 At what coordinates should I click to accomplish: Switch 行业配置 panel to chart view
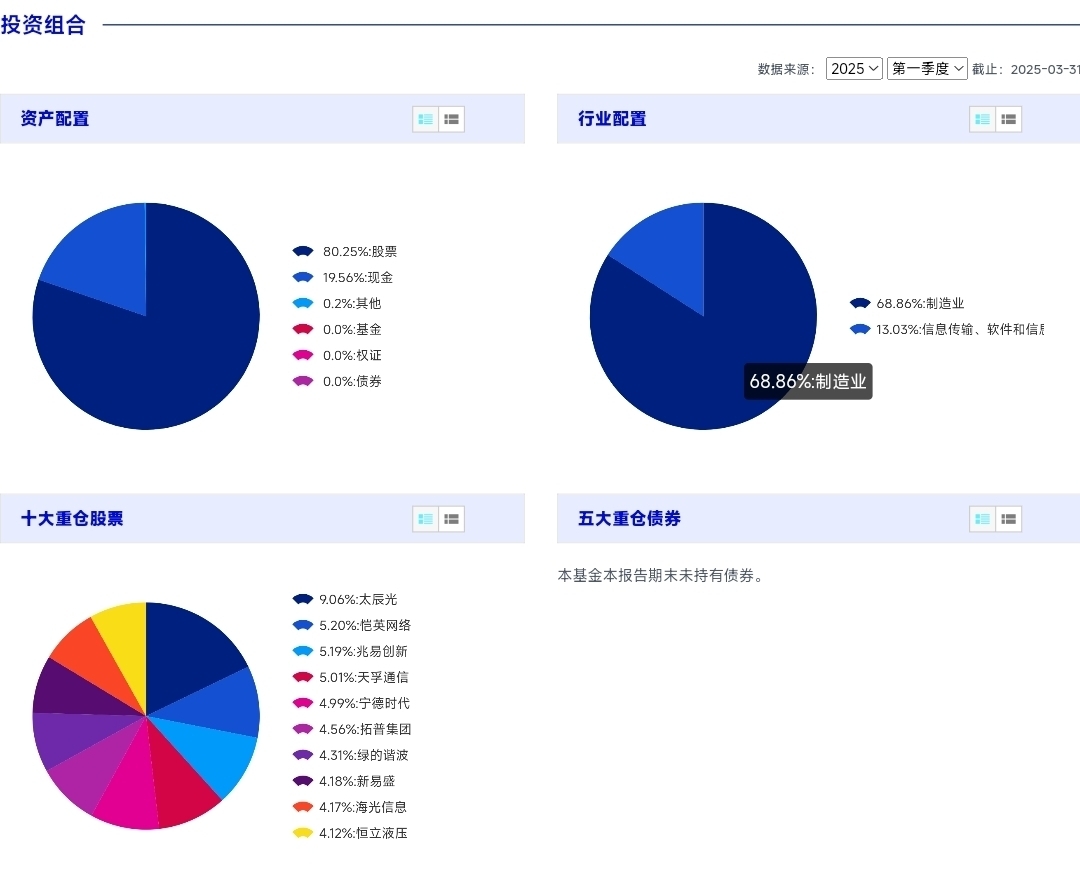(x=982, y=119)
